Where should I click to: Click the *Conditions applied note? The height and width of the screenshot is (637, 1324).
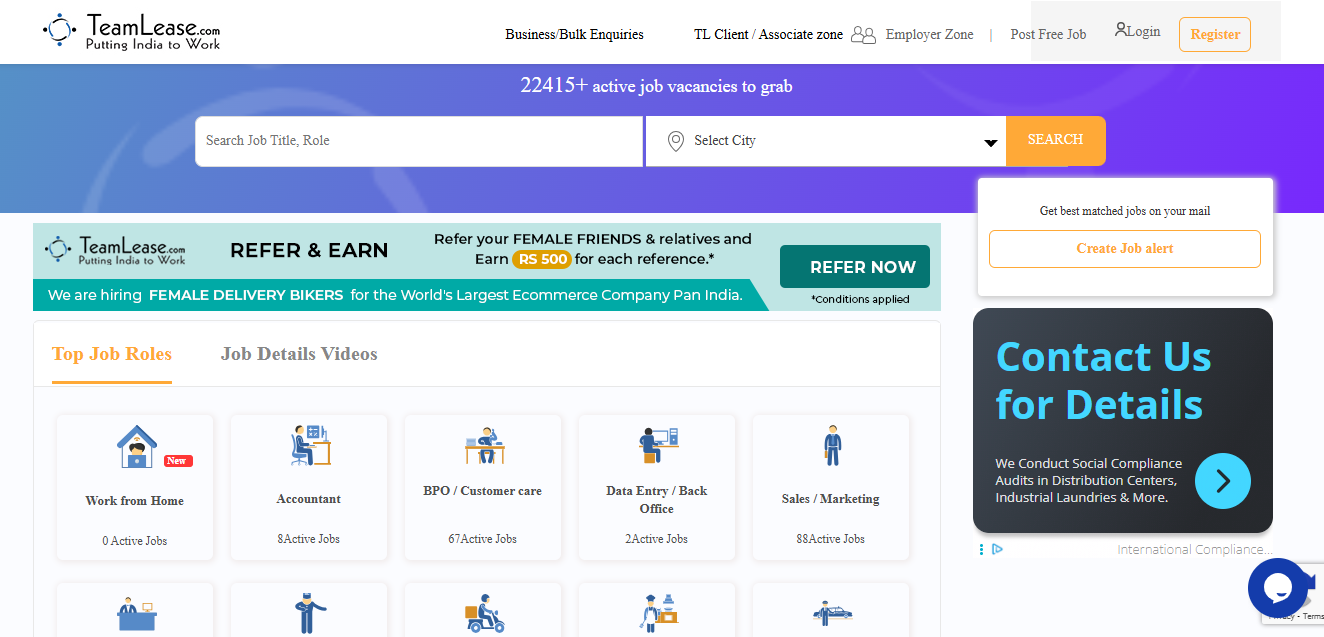pyautogui.click(x=860, y=299)
